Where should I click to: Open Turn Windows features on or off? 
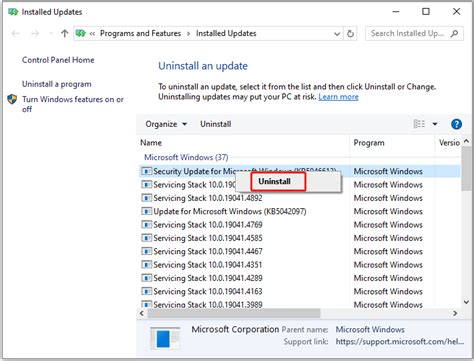pos(73,104)
